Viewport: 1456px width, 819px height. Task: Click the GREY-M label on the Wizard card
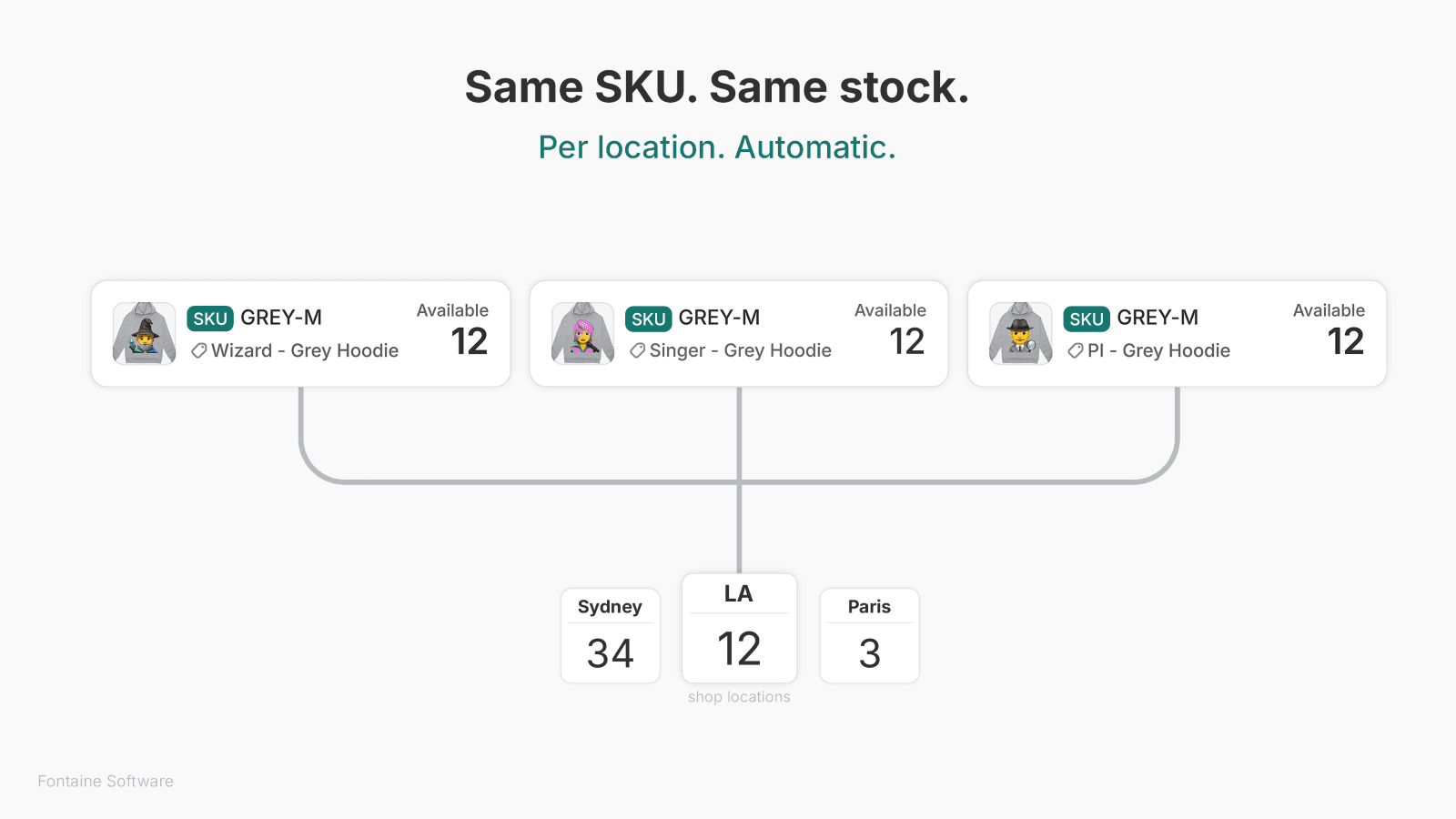[x=282, y=318]
